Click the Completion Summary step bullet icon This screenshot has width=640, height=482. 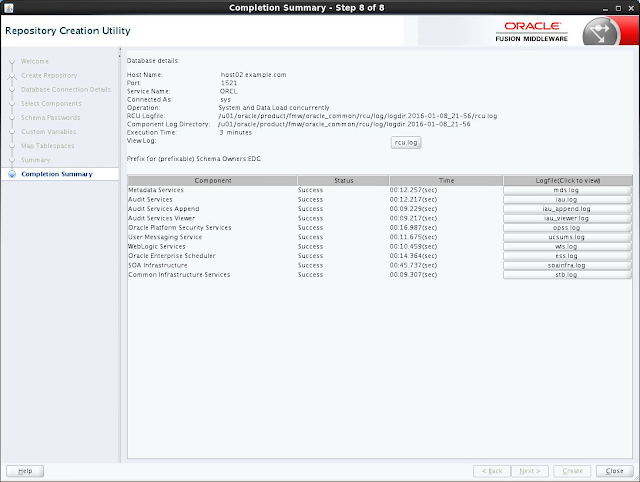(x=12, y=174)
